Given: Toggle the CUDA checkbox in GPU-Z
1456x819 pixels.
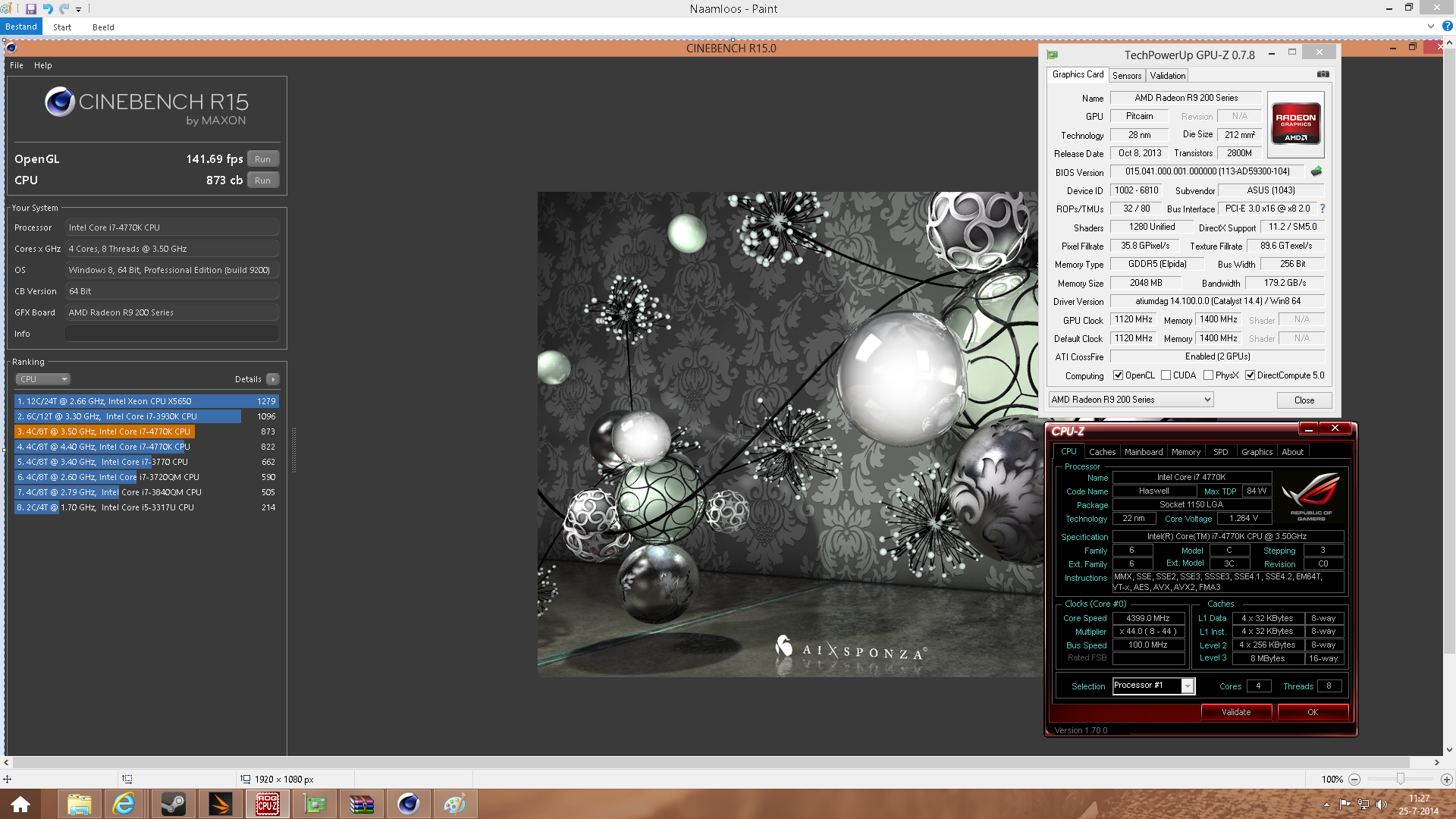Looking at the screenshot, I should [x=1166, y=375].
